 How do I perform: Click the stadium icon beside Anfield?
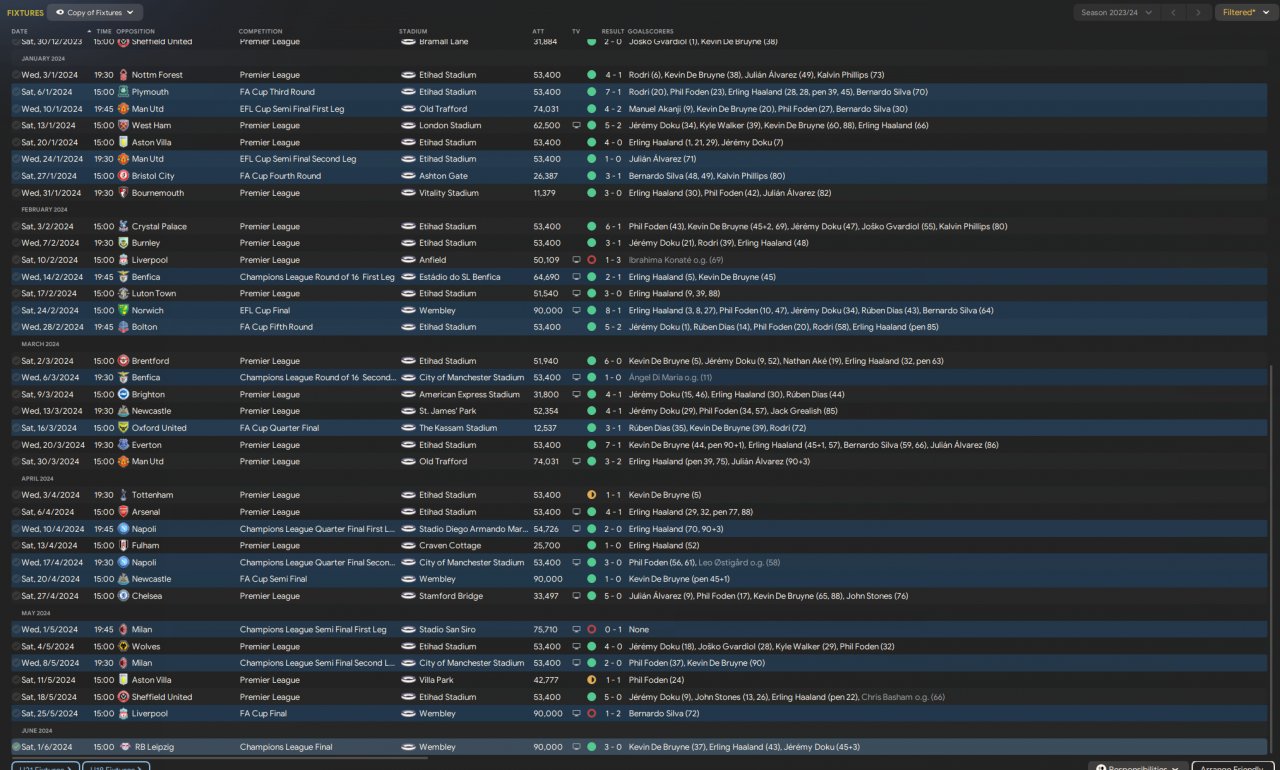(x=408, y=260)
